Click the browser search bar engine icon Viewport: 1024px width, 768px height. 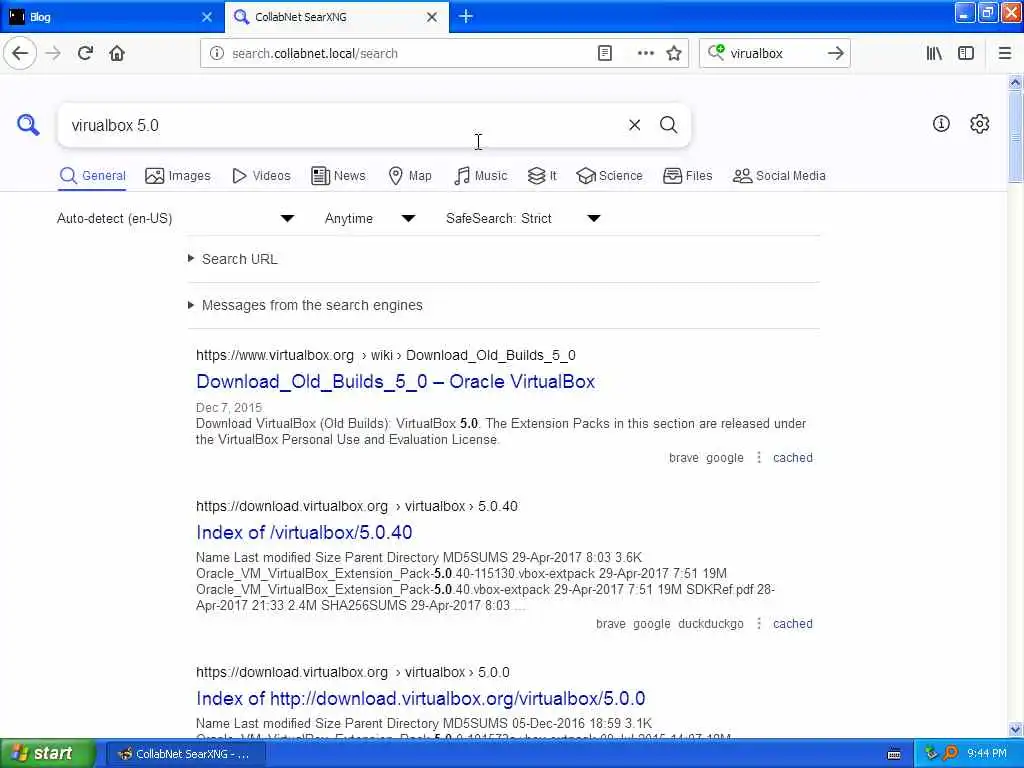716,52
